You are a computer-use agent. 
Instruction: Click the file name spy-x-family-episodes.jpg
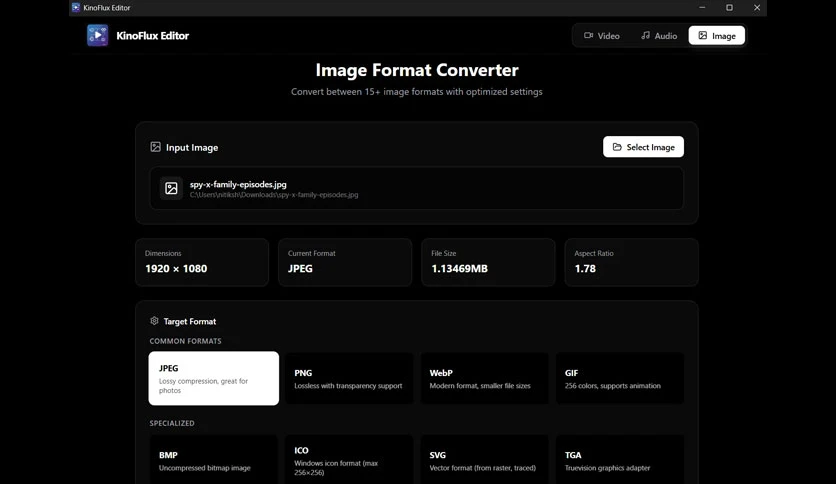click(238, 184)
